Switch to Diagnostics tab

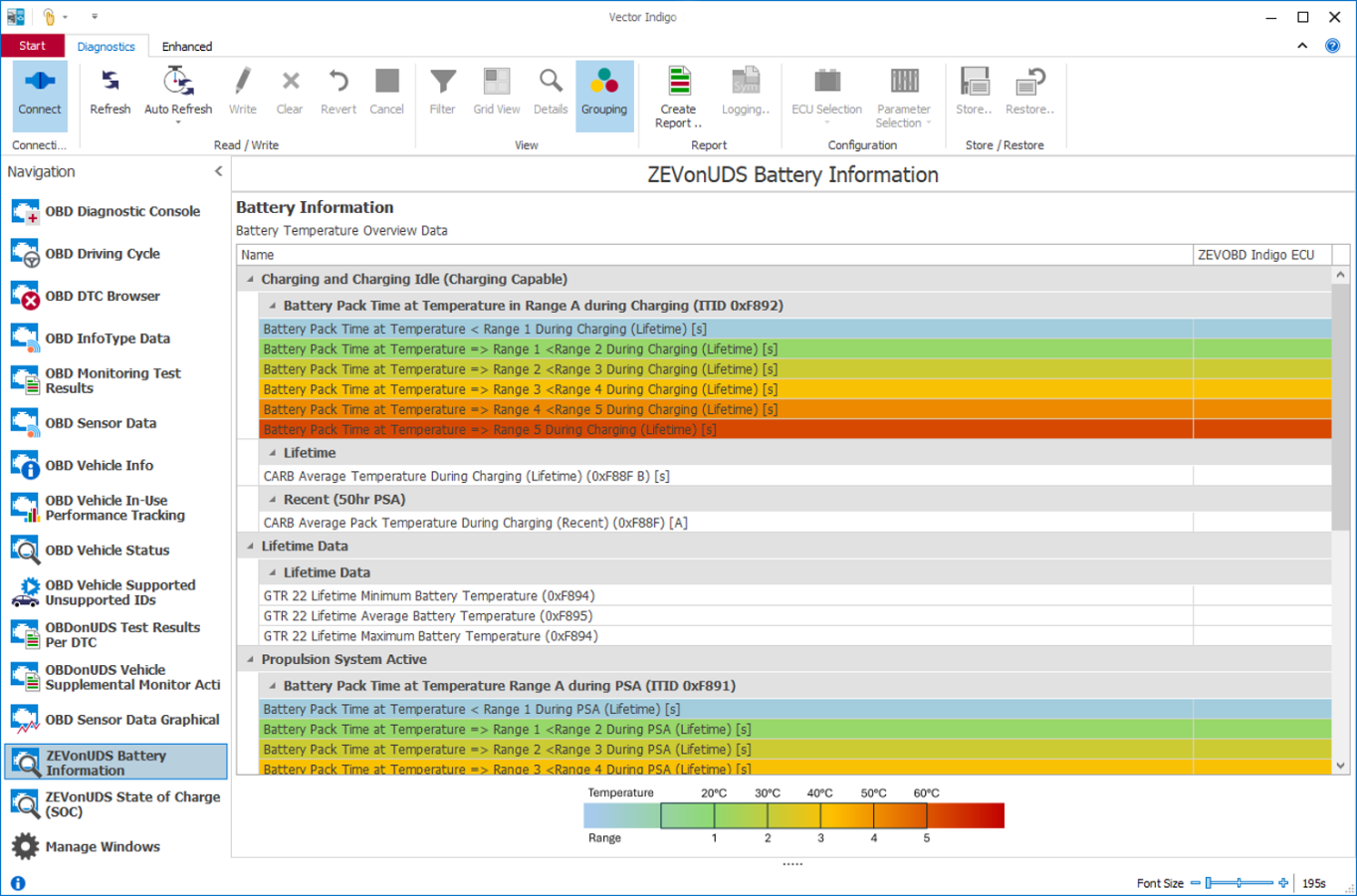click(x=106, y=47)
